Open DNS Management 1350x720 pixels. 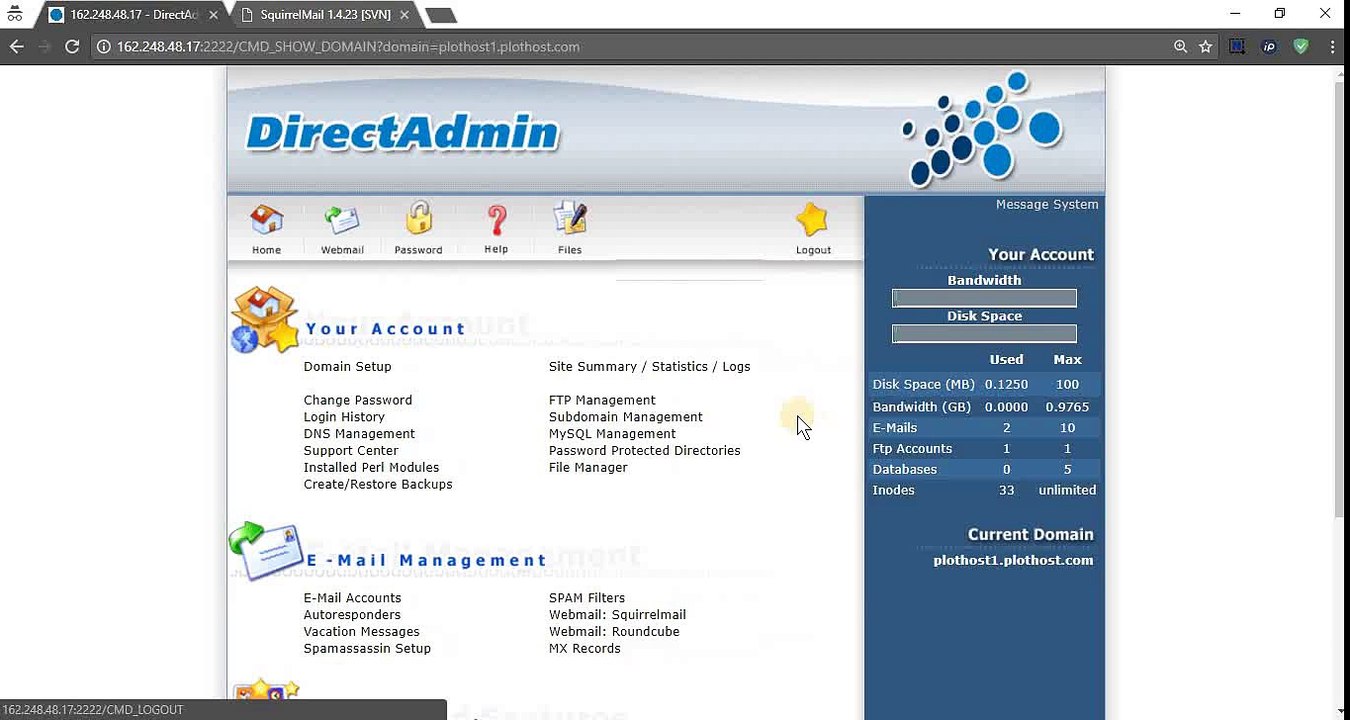[x=359, y=434]
